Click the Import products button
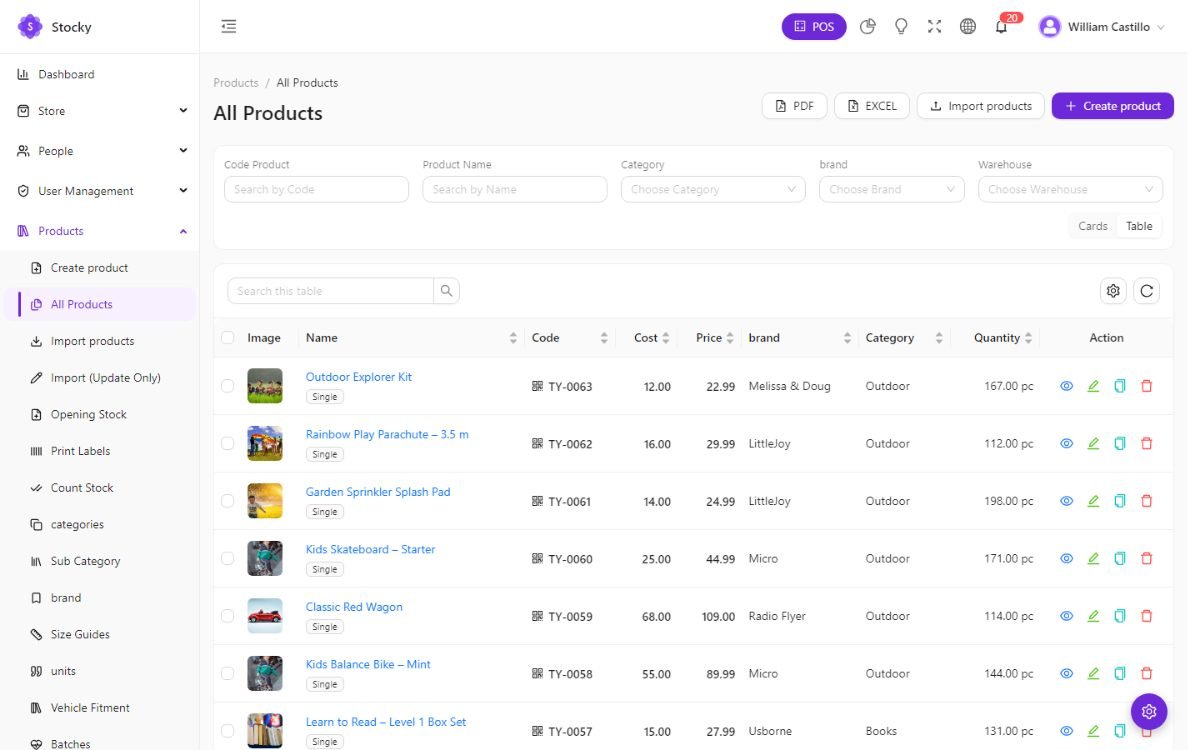Image resolution: width=1200 pixels, height=750 pixels. 981,106
